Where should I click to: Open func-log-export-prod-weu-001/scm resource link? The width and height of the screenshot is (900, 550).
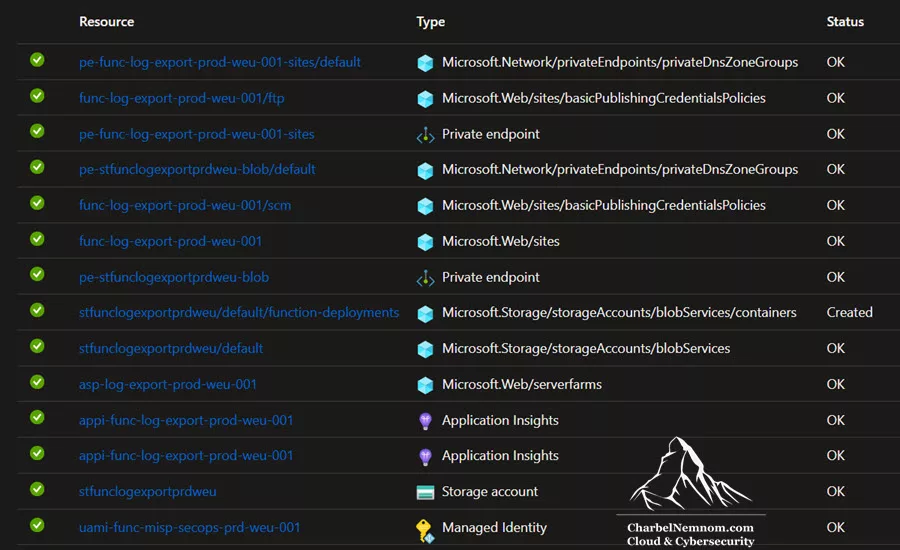point(185,206)
